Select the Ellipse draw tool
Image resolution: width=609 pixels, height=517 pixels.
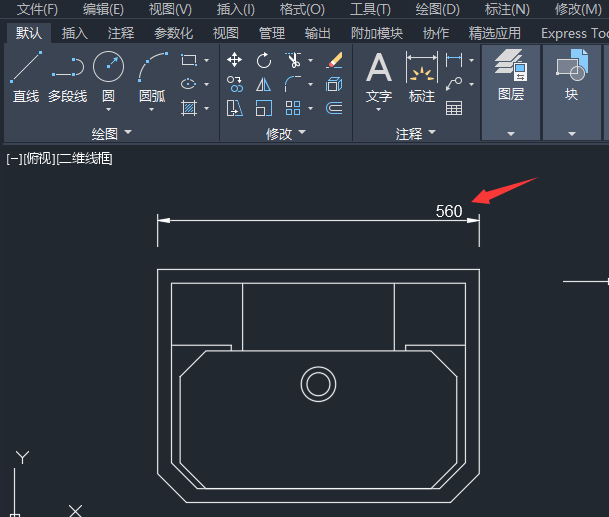pos(189,84)
